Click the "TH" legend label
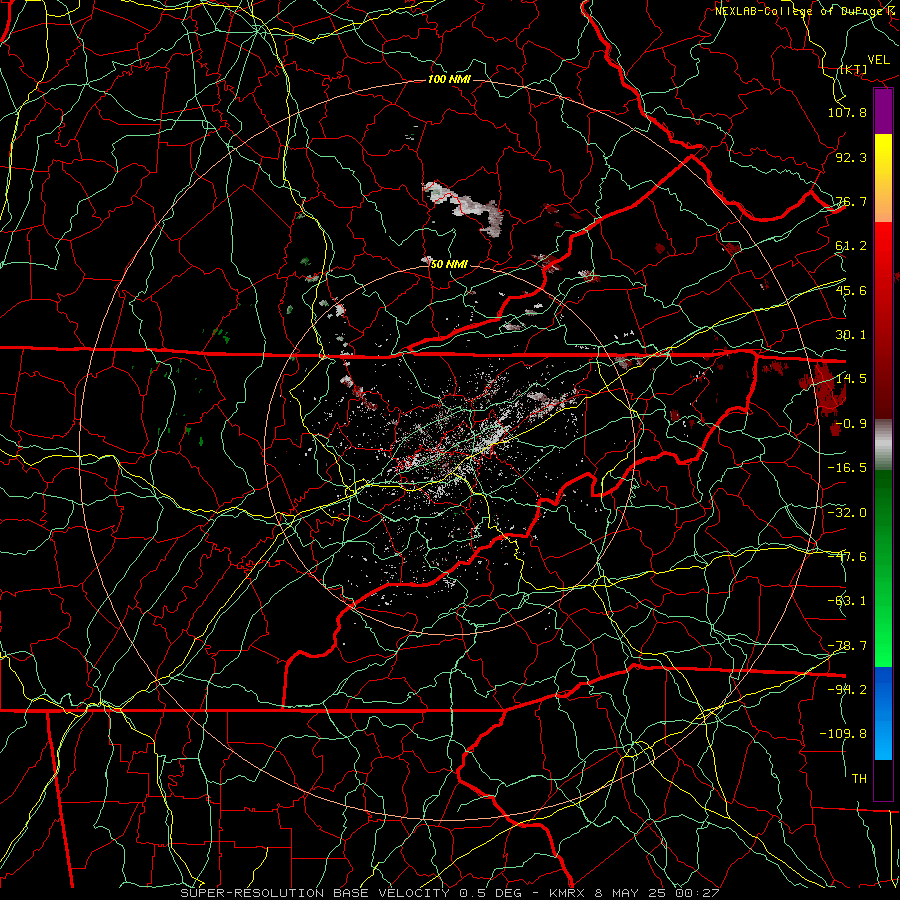 [859, 779]
